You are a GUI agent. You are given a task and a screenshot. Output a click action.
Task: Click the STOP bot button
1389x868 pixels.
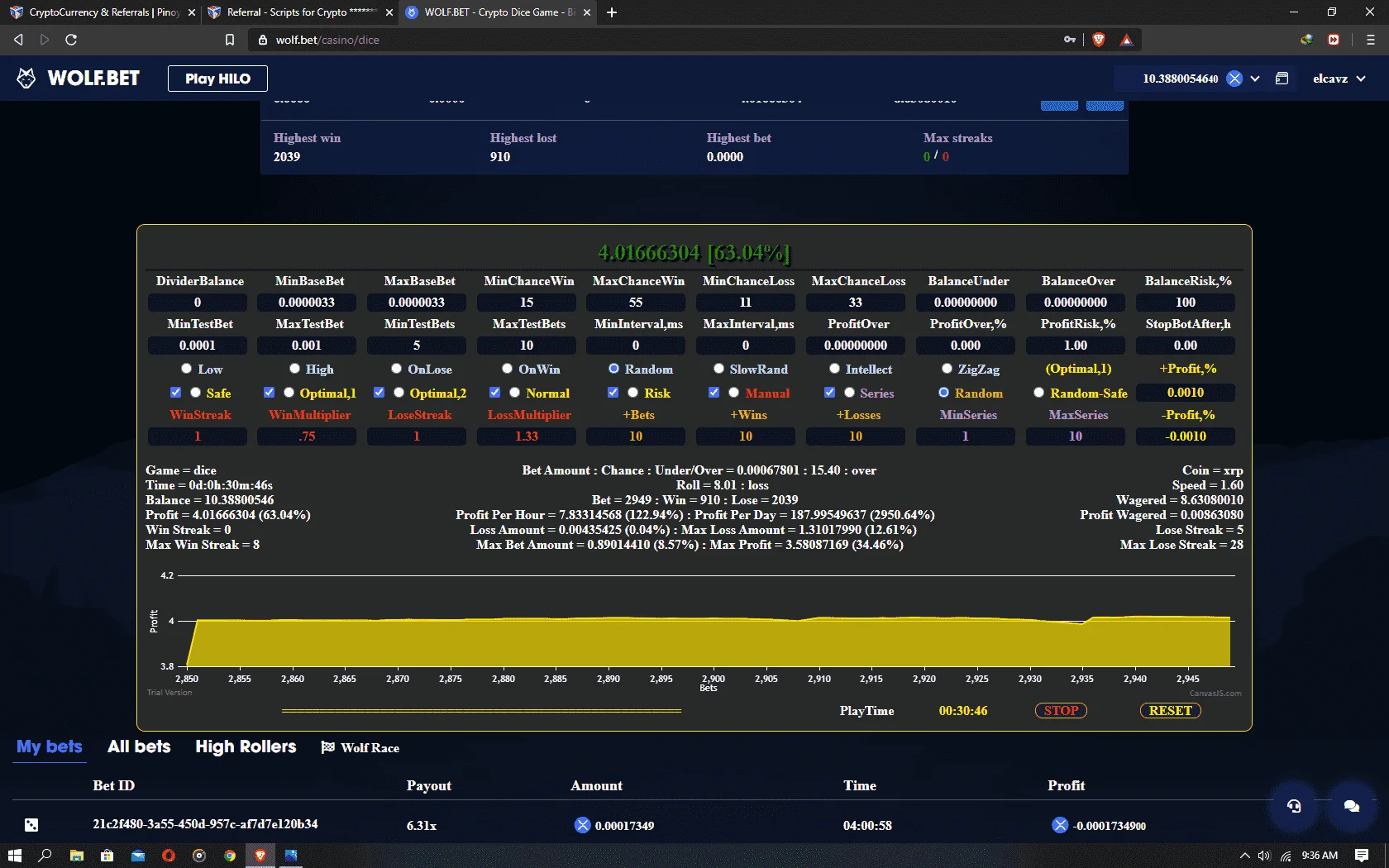point(1061,711)
